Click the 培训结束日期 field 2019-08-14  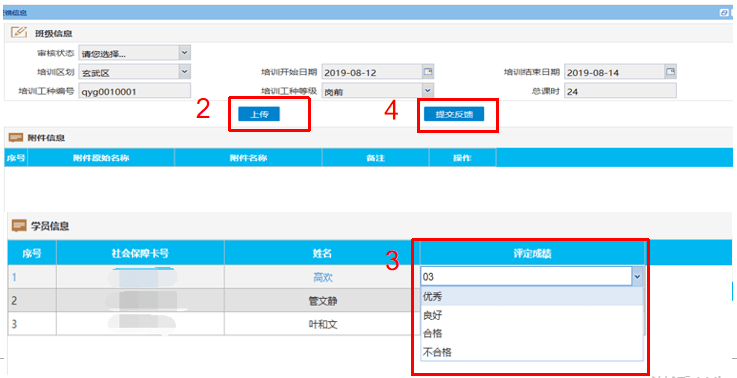pos(614,72)
